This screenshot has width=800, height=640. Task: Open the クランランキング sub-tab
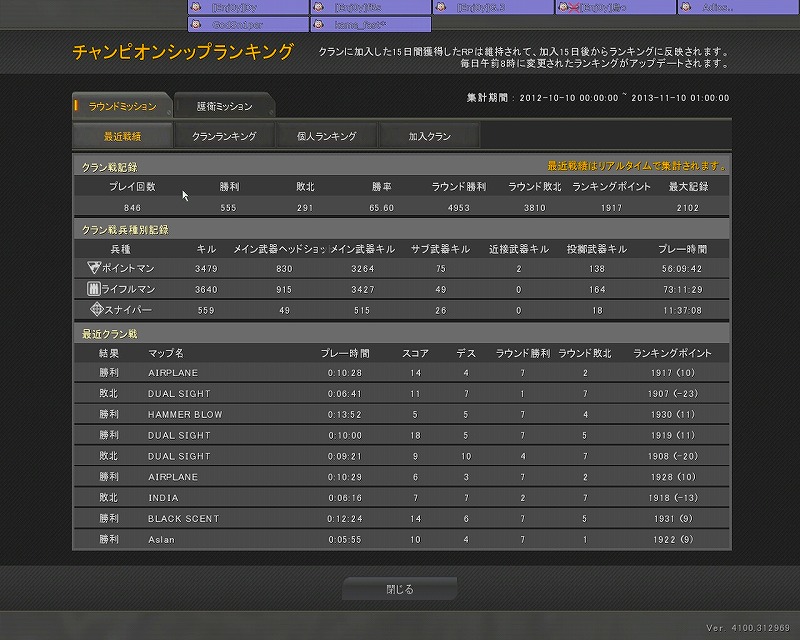coord(224,136)
